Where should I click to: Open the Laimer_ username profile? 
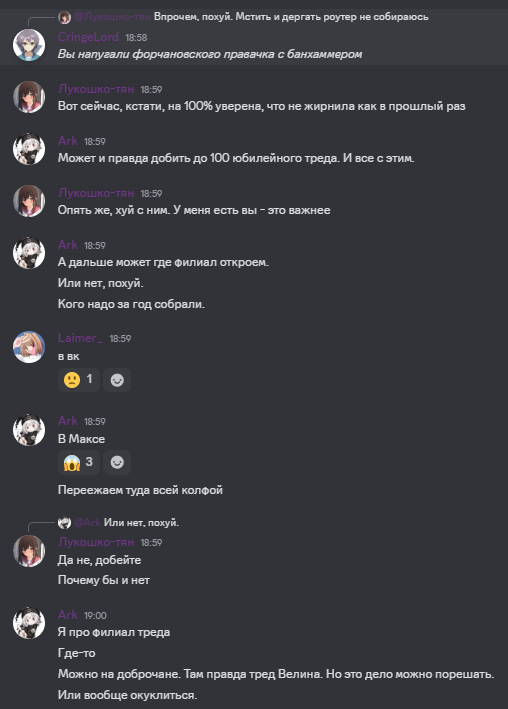(x=80, y=338)
